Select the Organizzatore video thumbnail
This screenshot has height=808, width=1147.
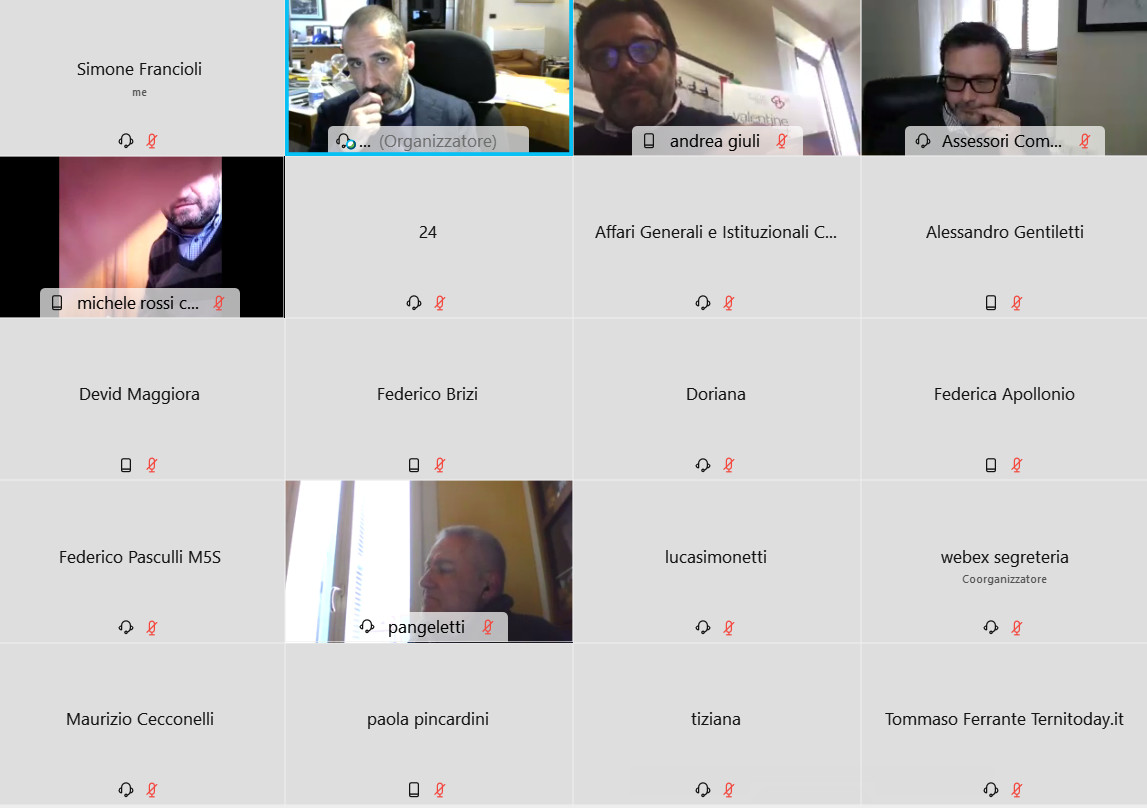tap(429, 77)
